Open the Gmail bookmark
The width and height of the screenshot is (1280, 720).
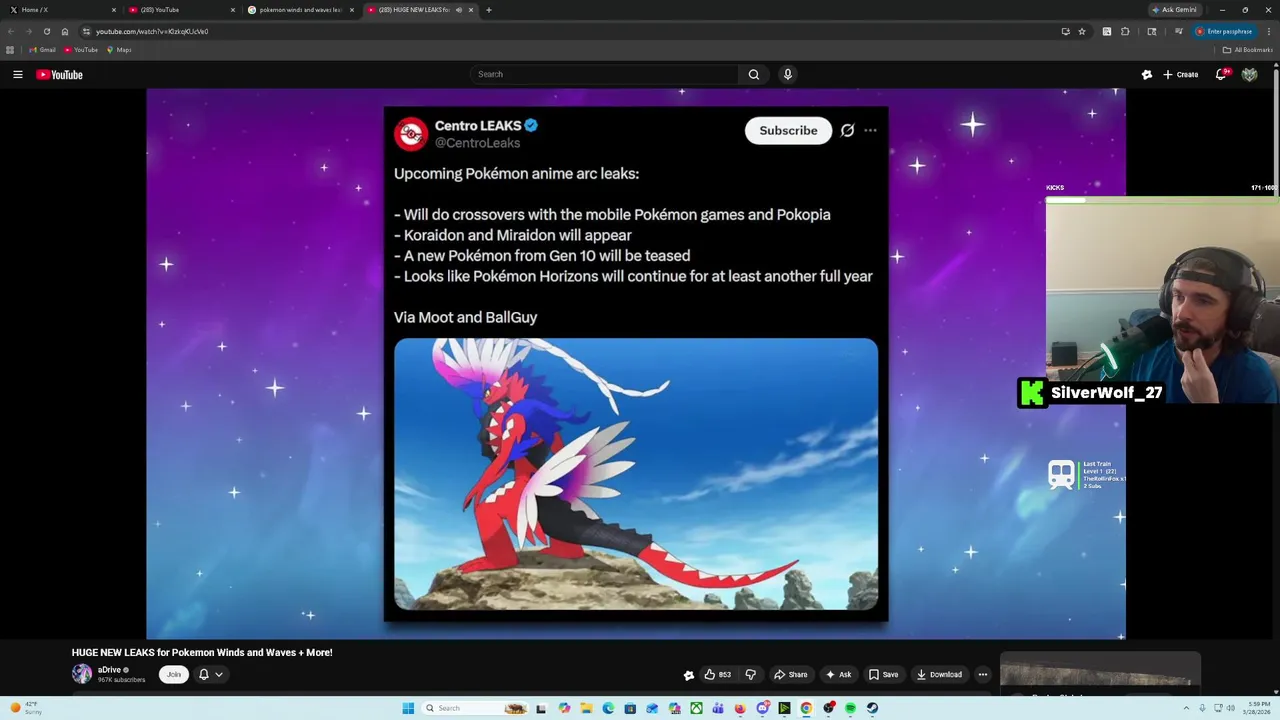coord(42,50)
